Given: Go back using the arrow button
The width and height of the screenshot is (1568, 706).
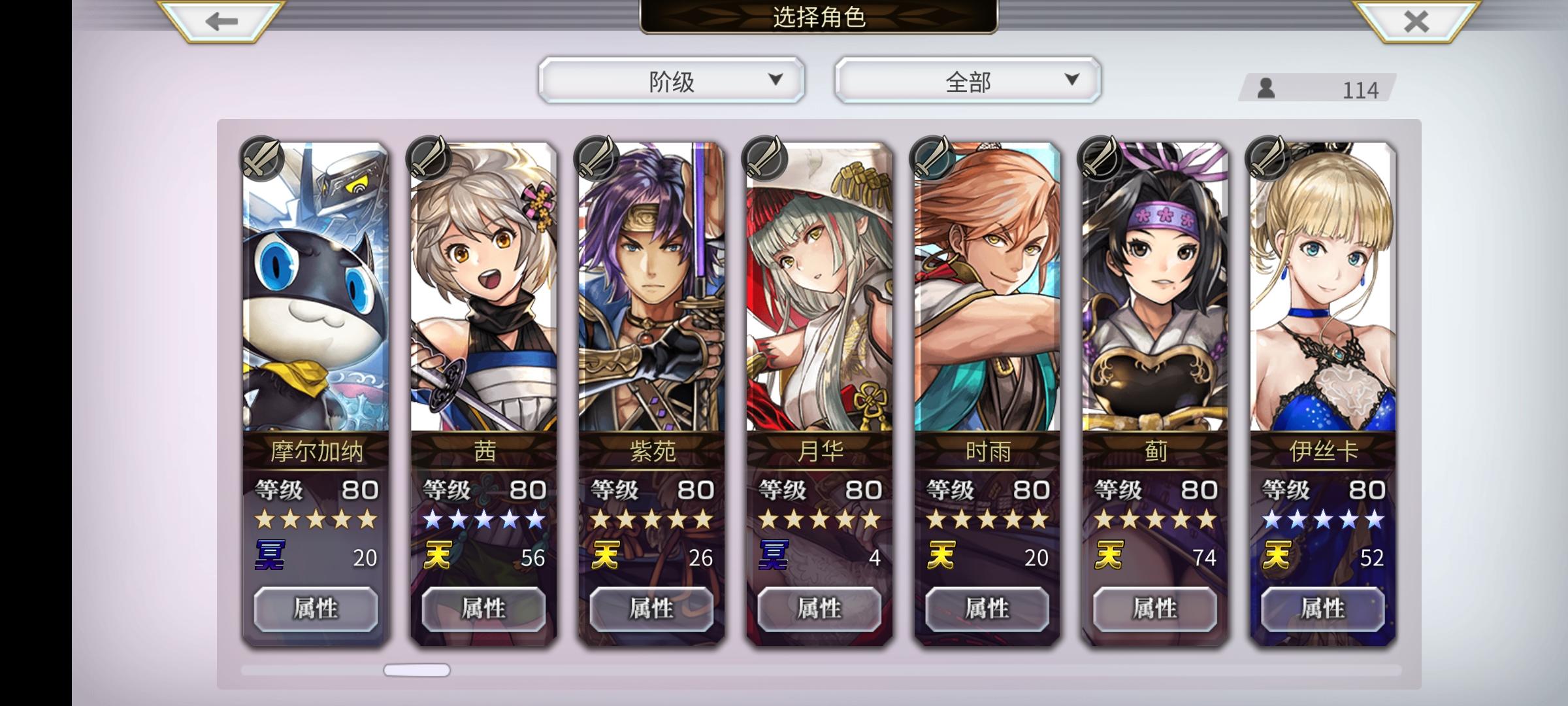Looking at the screenshot, I should point(221,22).
